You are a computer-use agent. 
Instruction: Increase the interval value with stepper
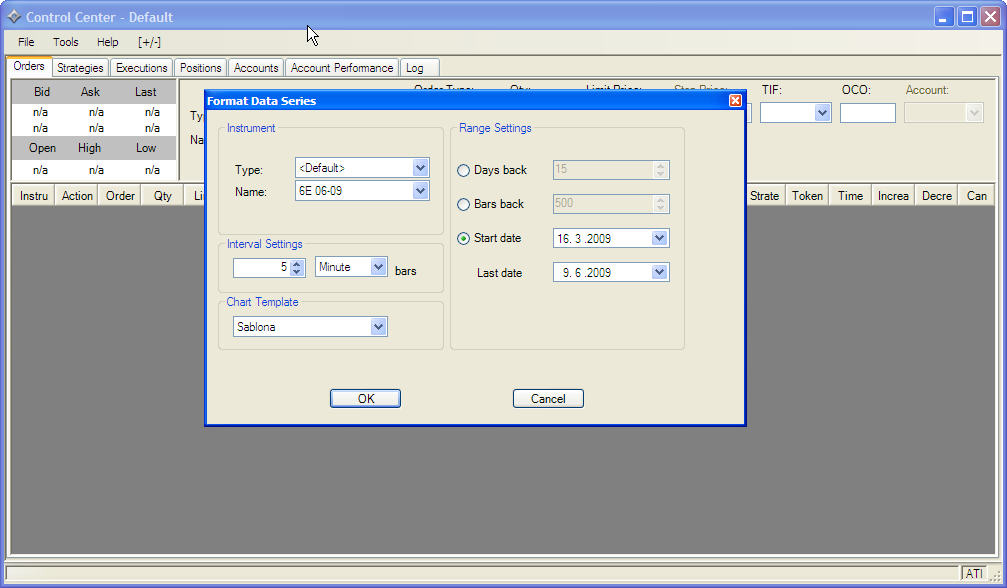click(x=297, y=263)
